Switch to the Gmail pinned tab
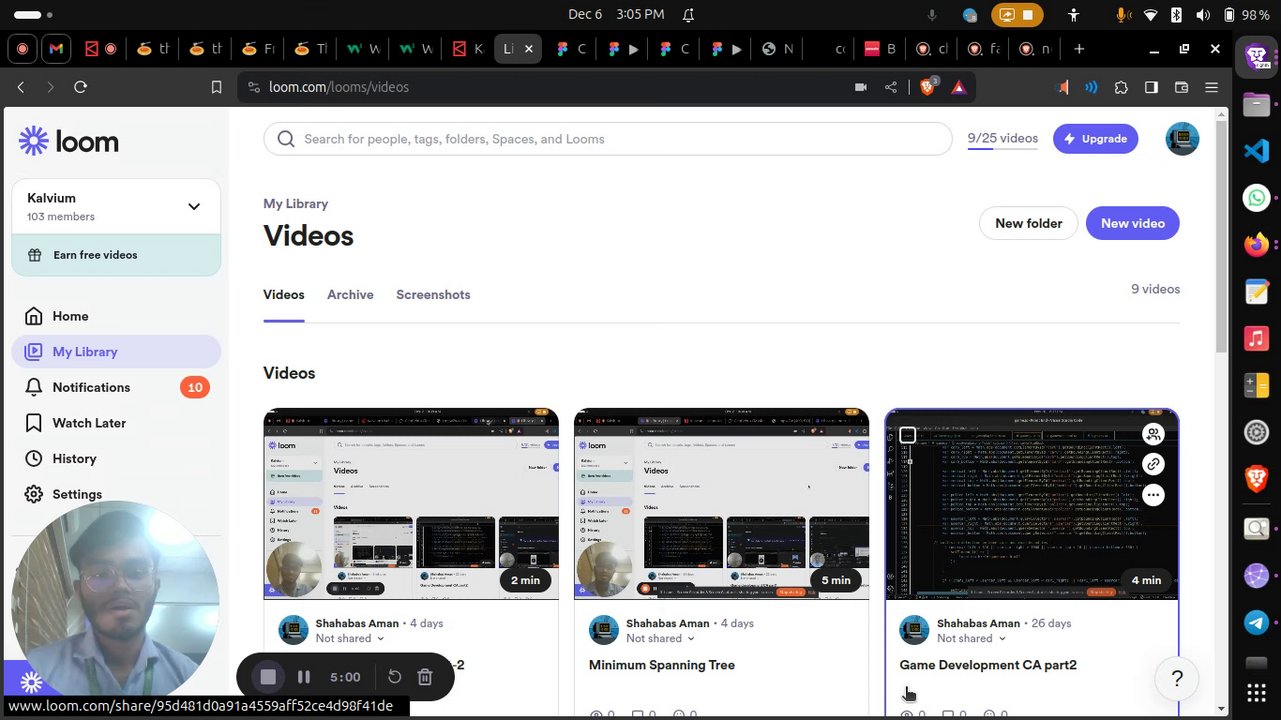Screen dimensions: 1281x720 (x=56, y=49)
